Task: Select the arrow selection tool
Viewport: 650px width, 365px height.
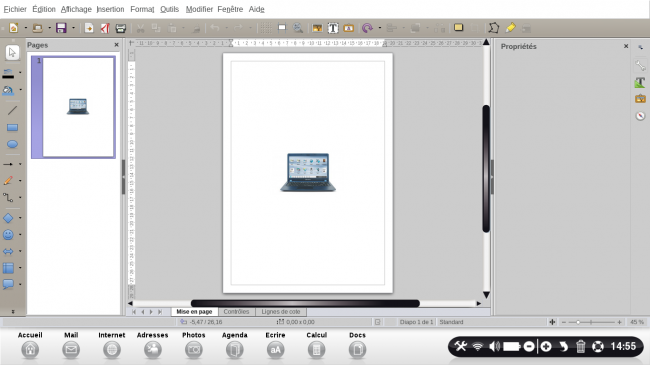Action: coord(12,52)
